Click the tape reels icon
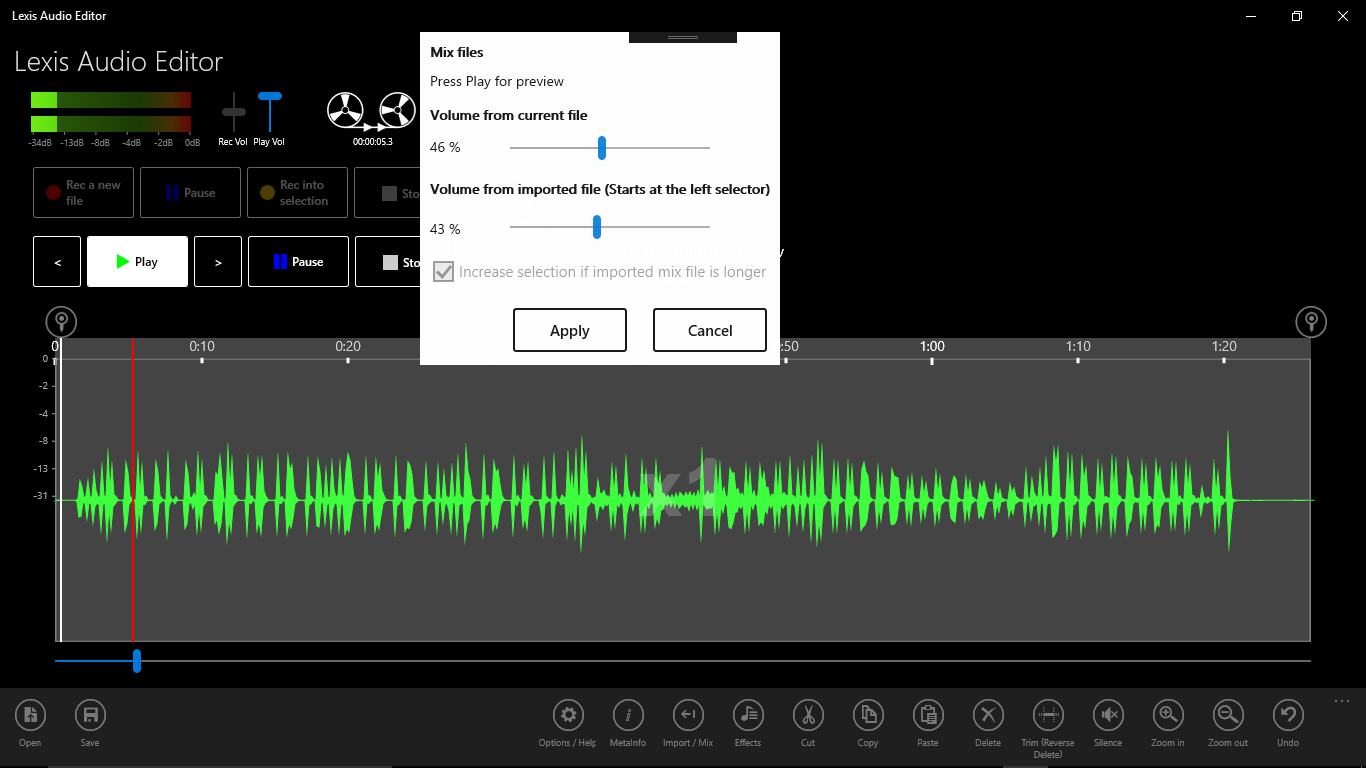Image resolution: width=1366 pixels, height=768 pixels. (371, 112)
